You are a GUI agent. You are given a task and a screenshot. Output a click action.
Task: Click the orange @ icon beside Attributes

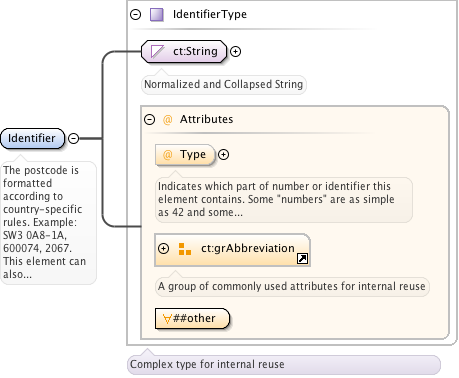[x=167, y=119]
